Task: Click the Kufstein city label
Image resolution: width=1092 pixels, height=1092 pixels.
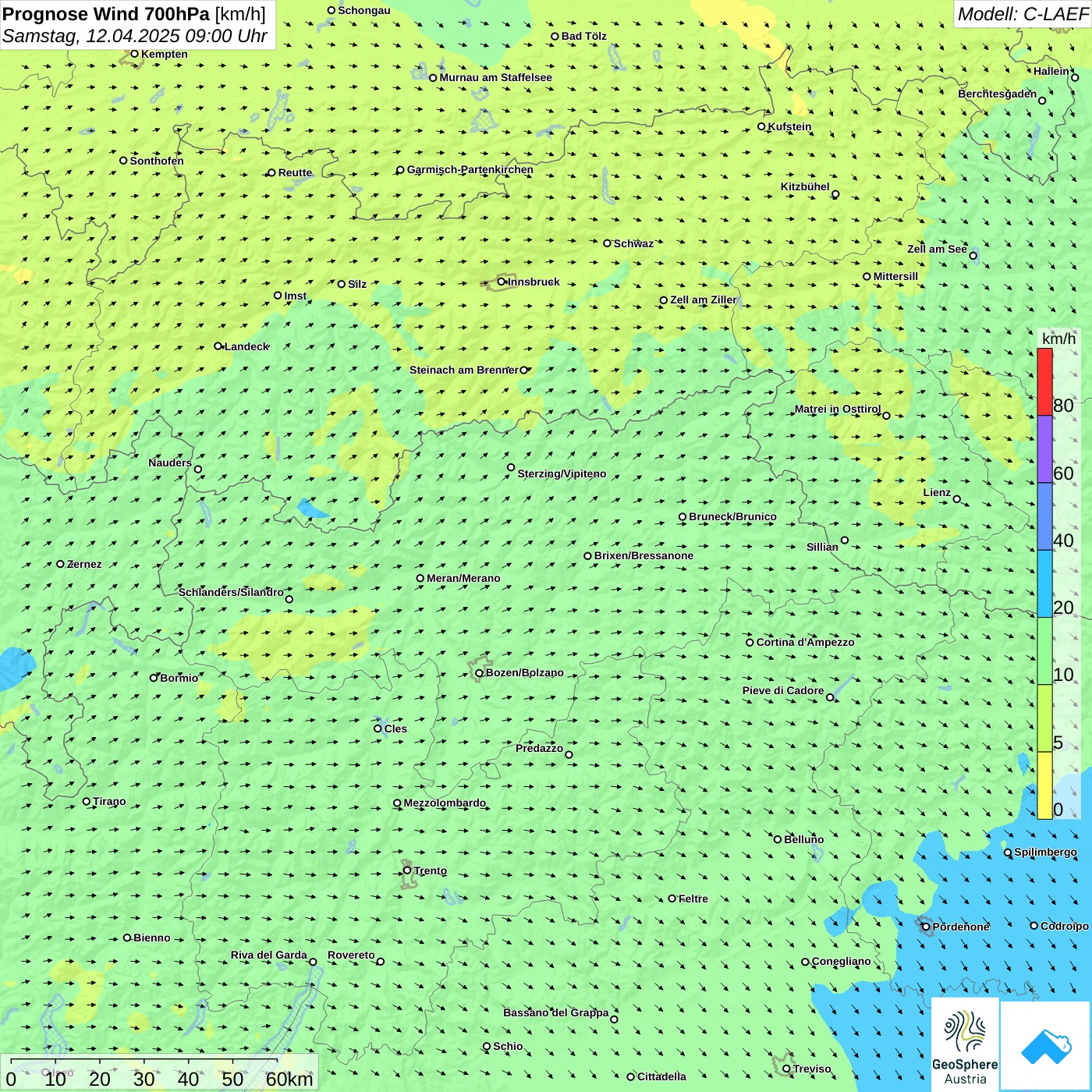Action: click(789, 126)
